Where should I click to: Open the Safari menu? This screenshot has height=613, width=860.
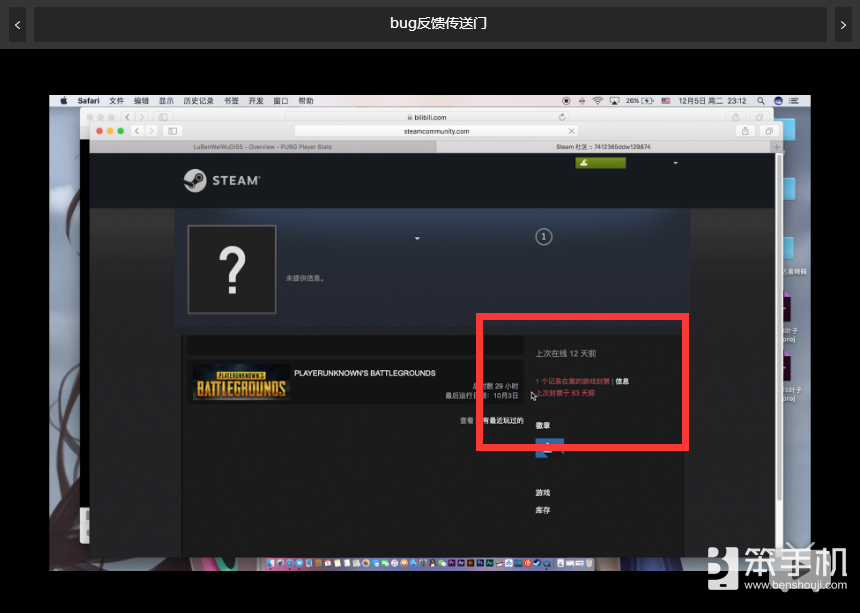pos(88,101)
